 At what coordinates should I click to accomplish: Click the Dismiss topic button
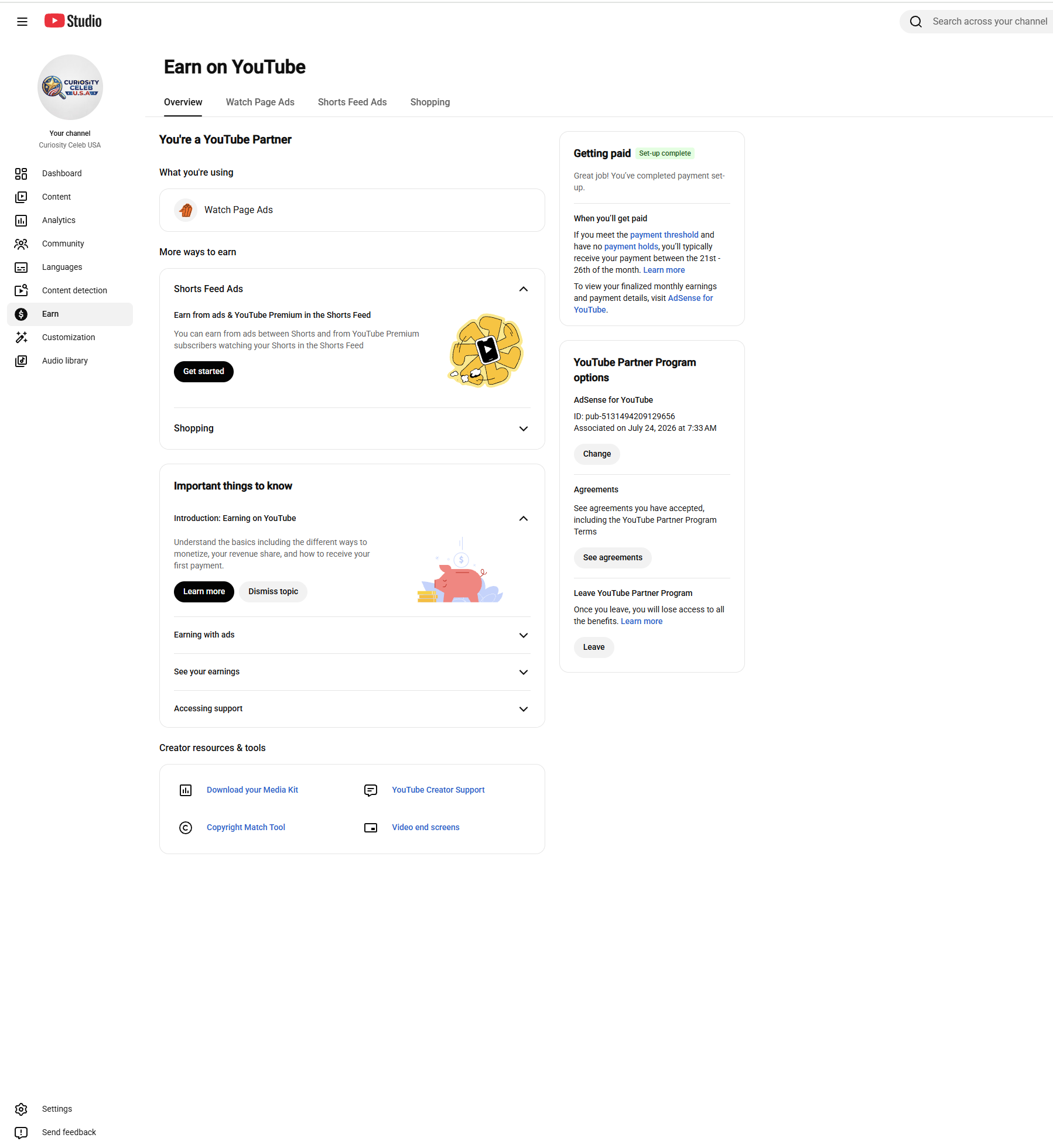[x=273, y=591]
